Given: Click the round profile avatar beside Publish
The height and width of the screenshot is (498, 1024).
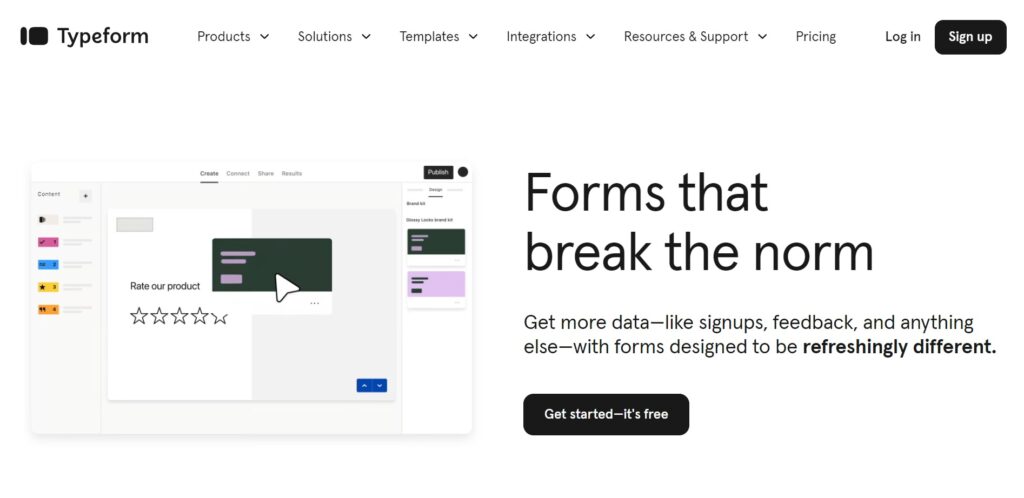Looking at the screenshot, I should point(463,172).
